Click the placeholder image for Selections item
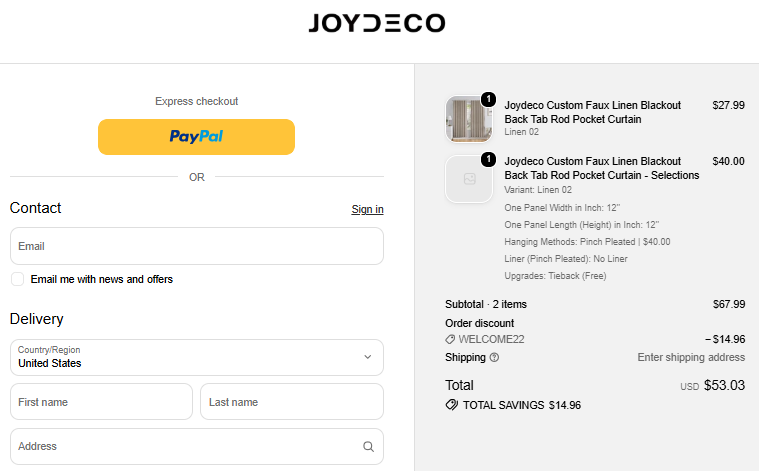Viewport: 759px width, 471px height. (469, 179)
